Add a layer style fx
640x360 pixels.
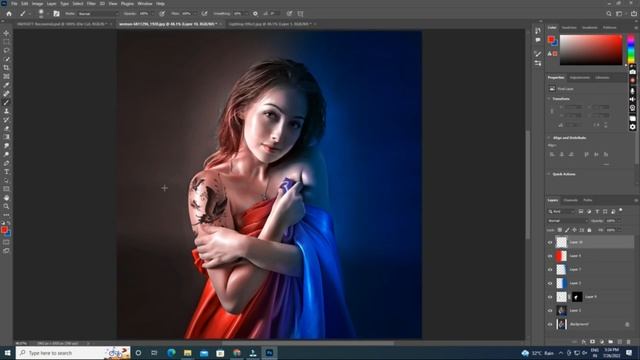[x=583, y=342]
